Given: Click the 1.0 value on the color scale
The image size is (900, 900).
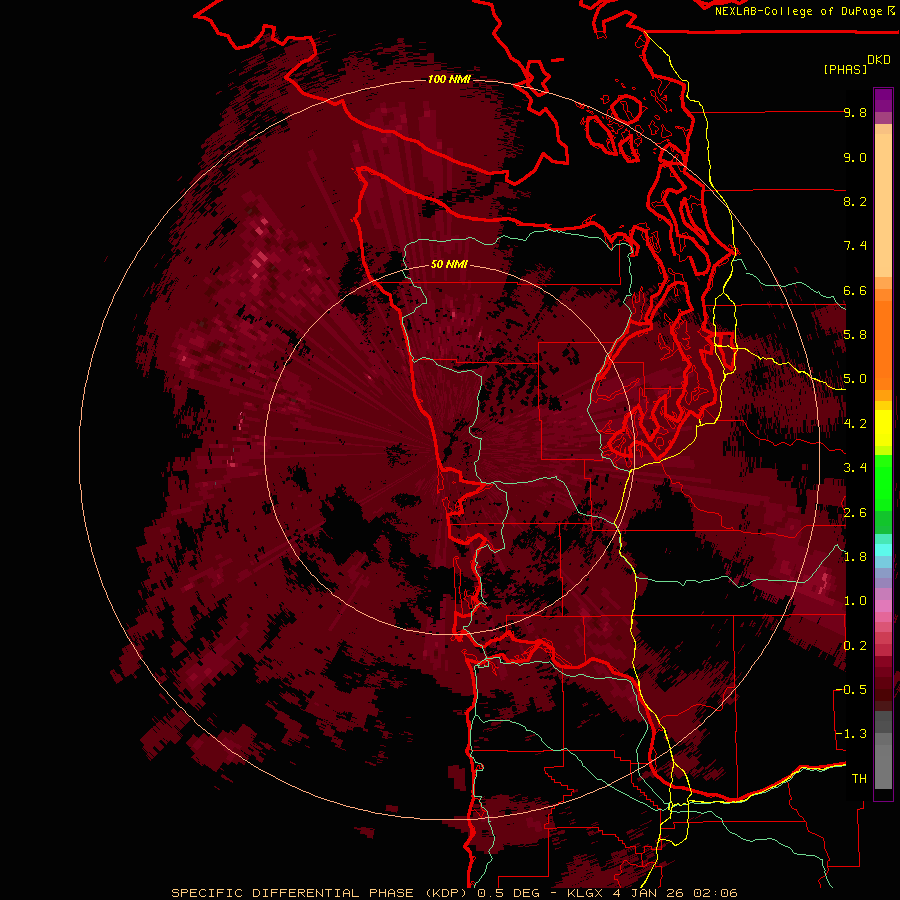Looking at the screenshot, I should [855, 601].
